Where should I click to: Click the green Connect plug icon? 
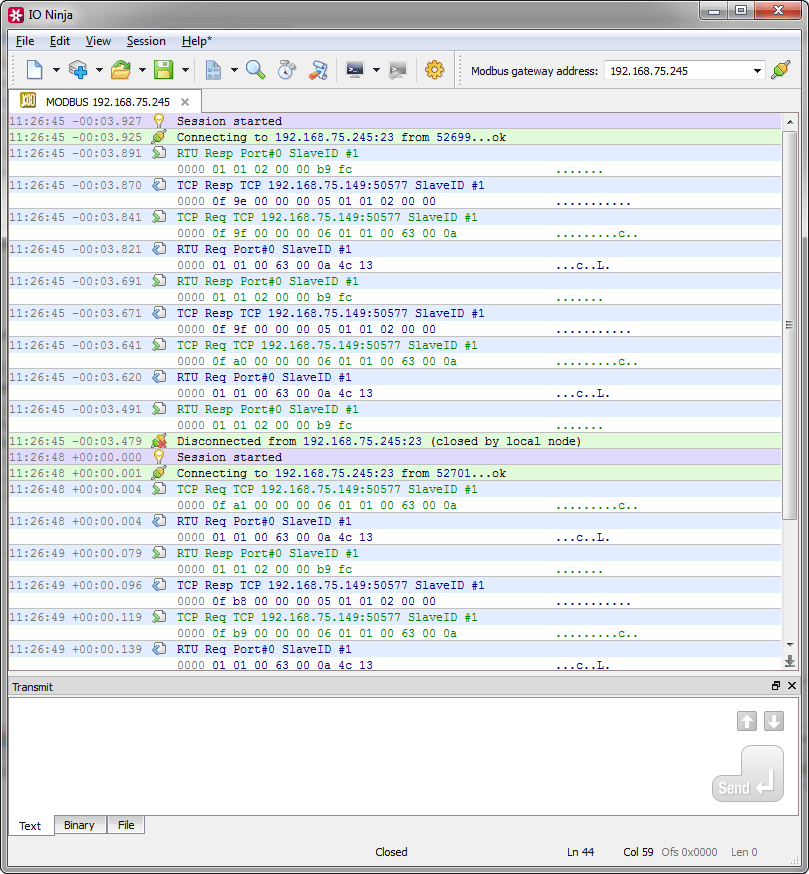[x=781, y=70]
